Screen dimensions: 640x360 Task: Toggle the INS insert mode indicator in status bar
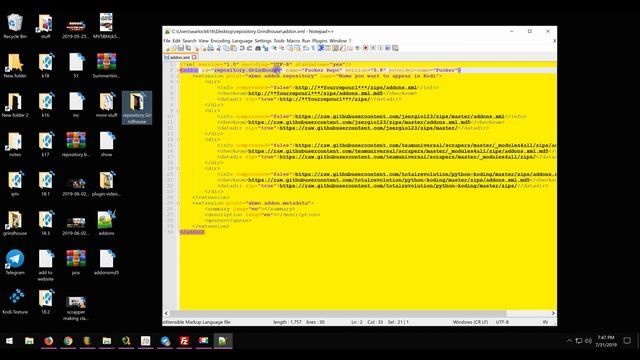[545, 322]
